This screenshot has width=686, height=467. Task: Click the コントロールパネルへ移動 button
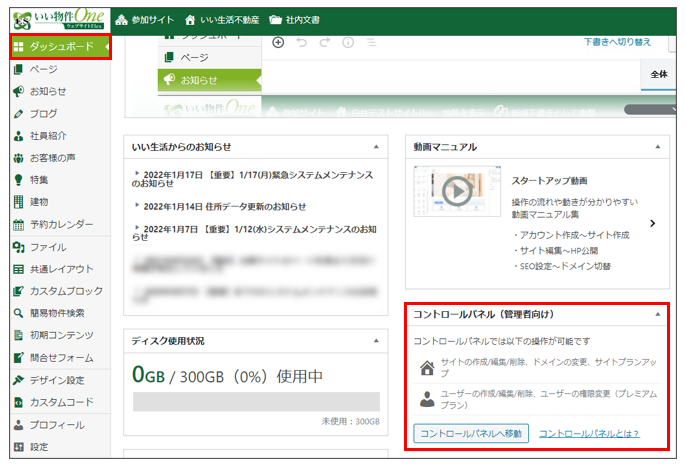(470, 434)
